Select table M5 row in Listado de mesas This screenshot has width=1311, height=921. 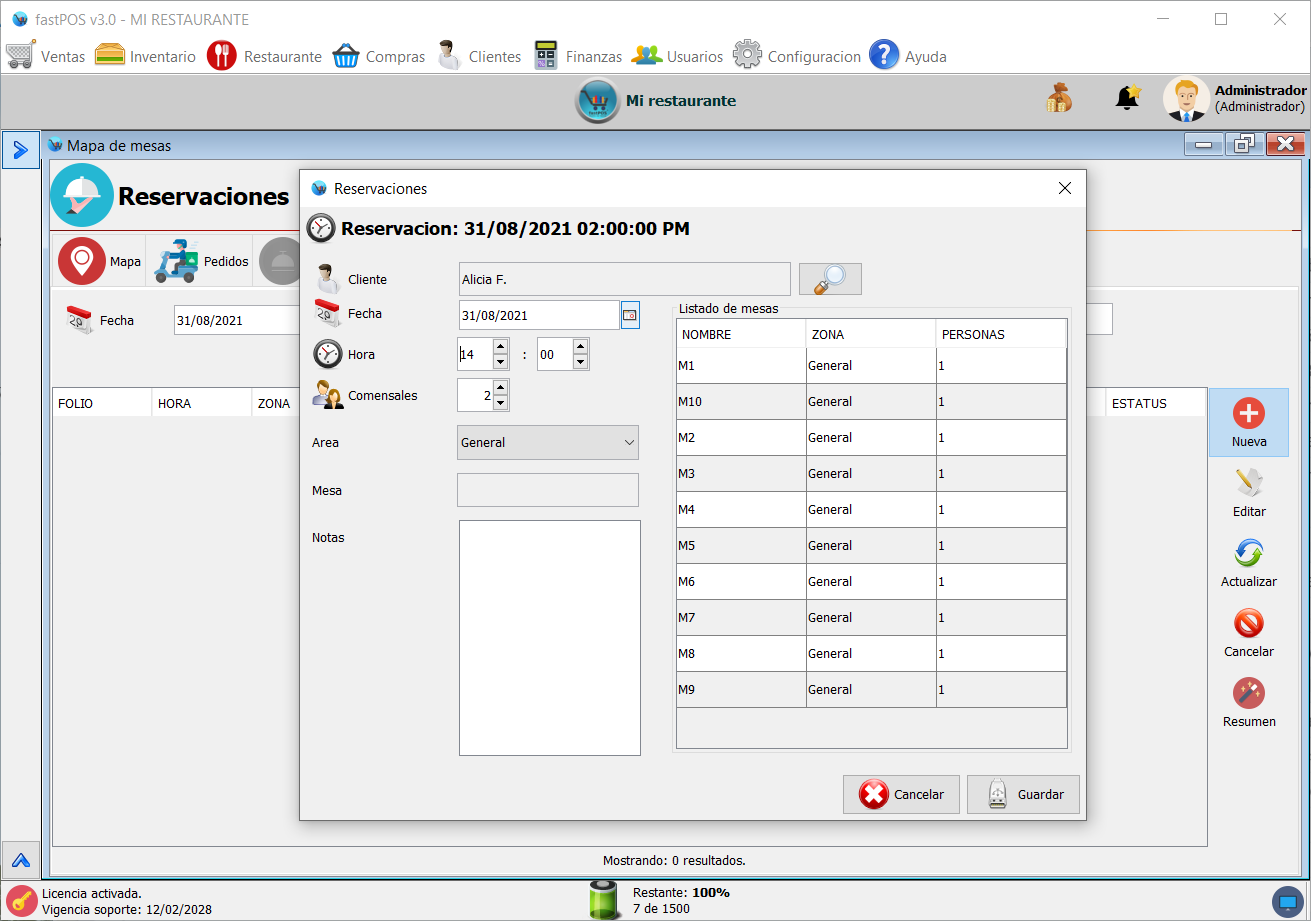[740, 546]
